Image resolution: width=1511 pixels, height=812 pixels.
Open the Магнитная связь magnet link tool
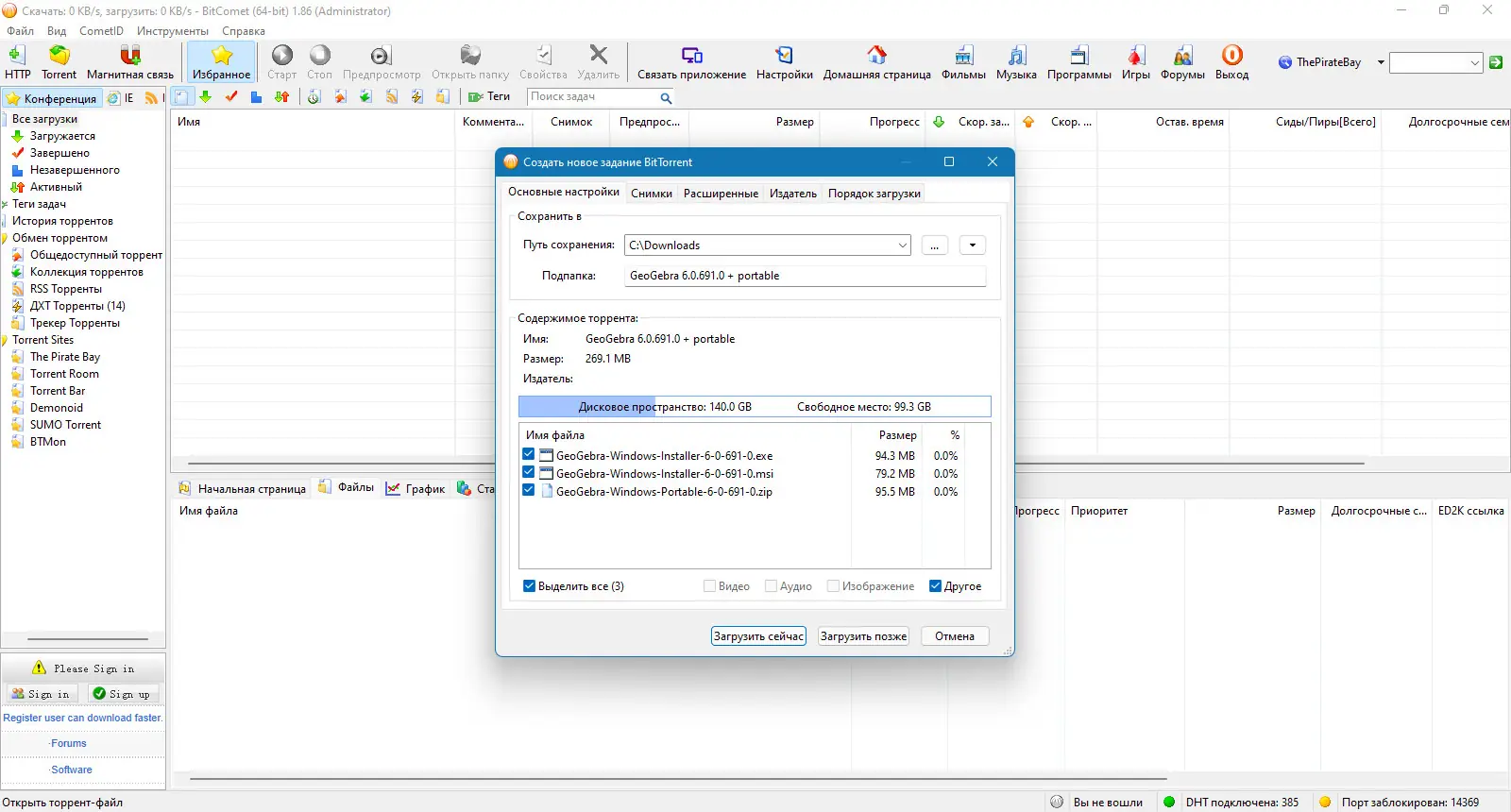(130, 62)
